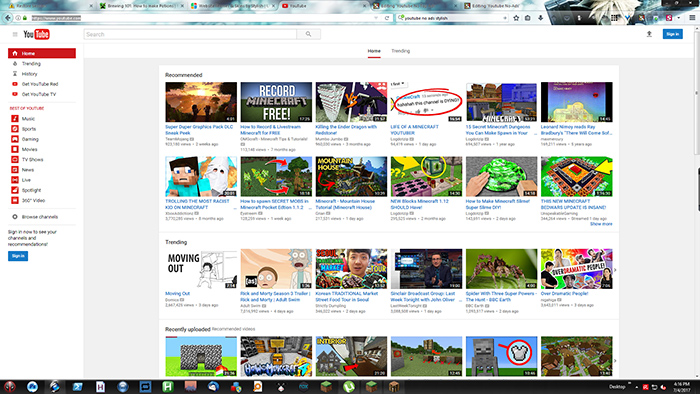
Task: Open TV Shows in the sidebar
Action: tap(33, 160)
